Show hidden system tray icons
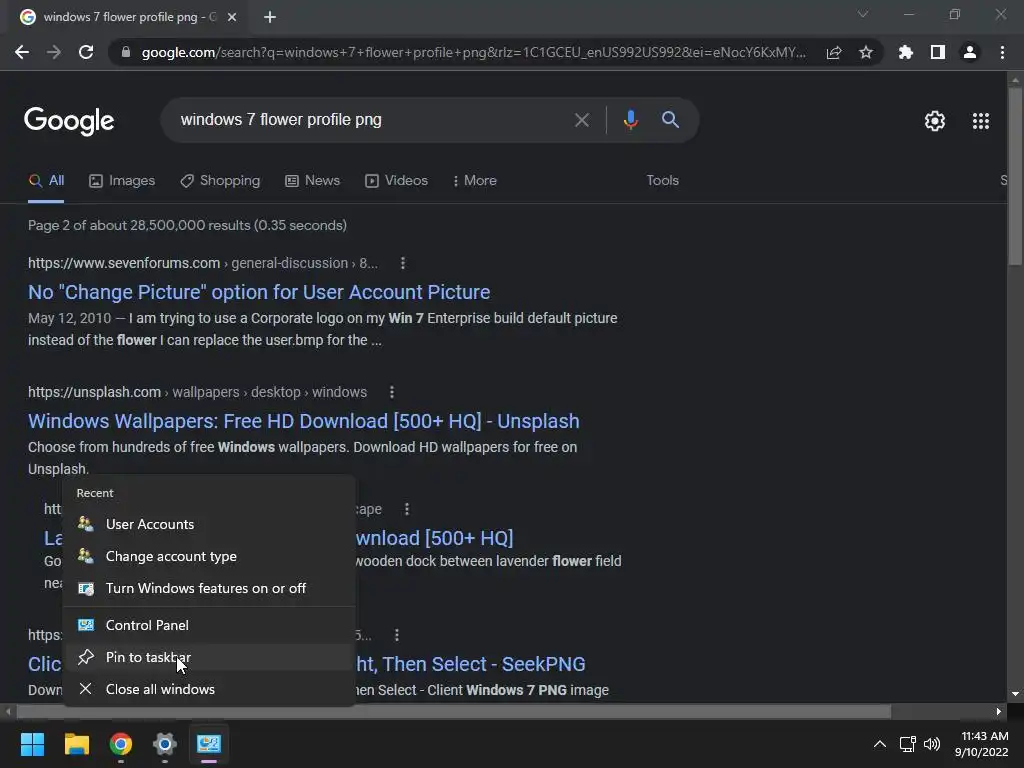The width and height of the screenshot is (1024, 768). click(880, 744)
